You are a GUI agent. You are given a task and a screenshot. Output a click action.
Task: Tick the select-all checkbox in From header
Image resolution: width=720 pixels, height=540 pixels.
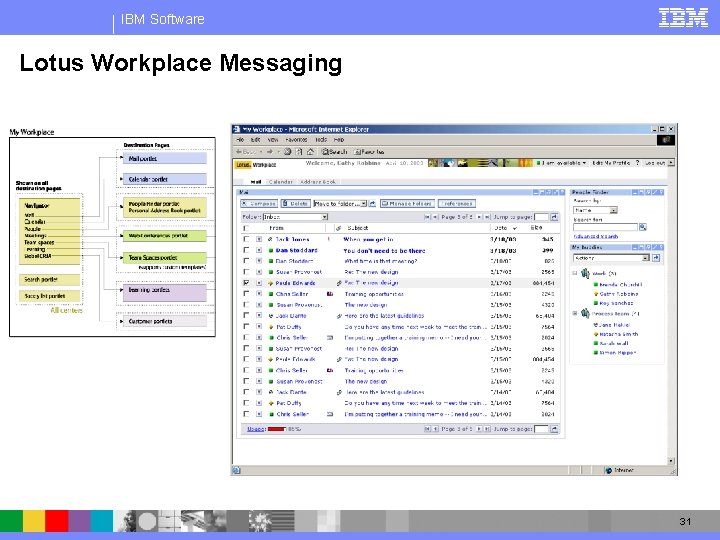point(247,228)
